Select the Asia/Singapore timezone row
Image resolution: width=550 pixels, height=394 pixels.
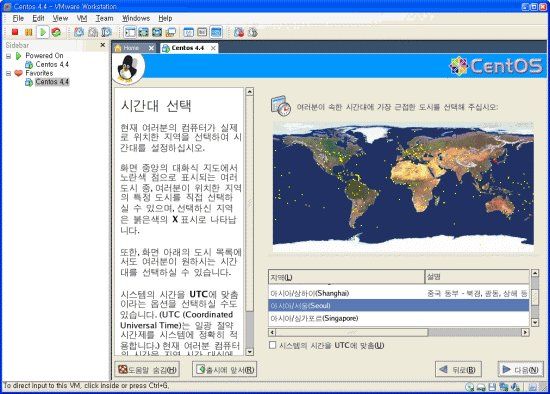(399, 318)
